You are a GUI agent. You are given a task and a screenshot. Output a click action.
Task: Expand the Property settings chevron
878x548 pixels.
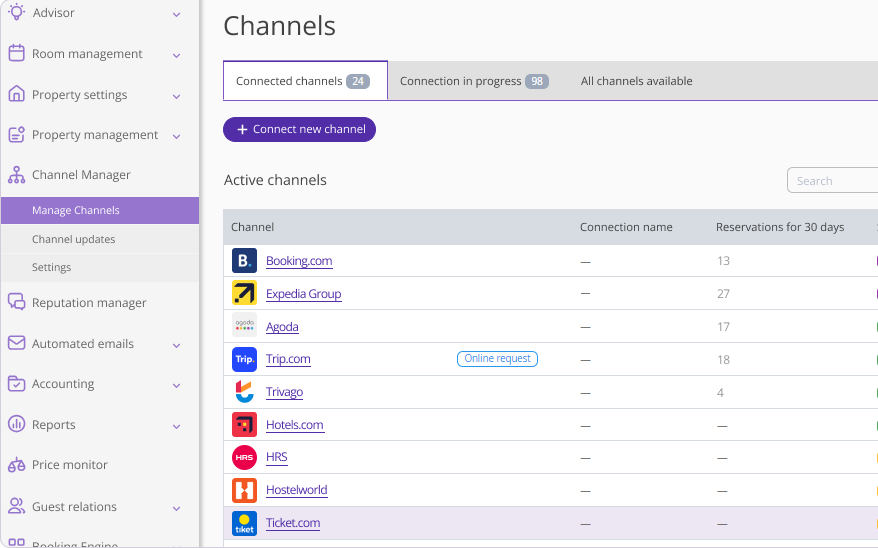coord(176,96)
